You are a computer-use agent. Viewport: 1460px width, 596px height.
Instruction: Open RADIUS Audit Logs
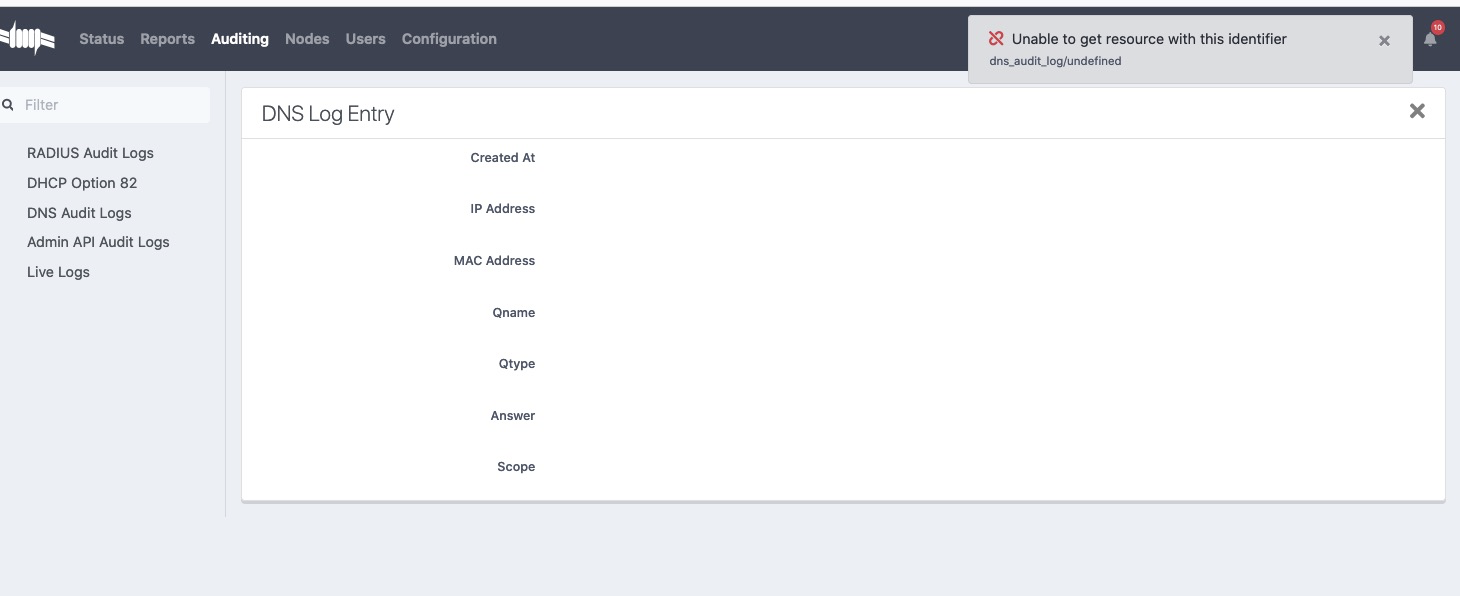[90, 153]
